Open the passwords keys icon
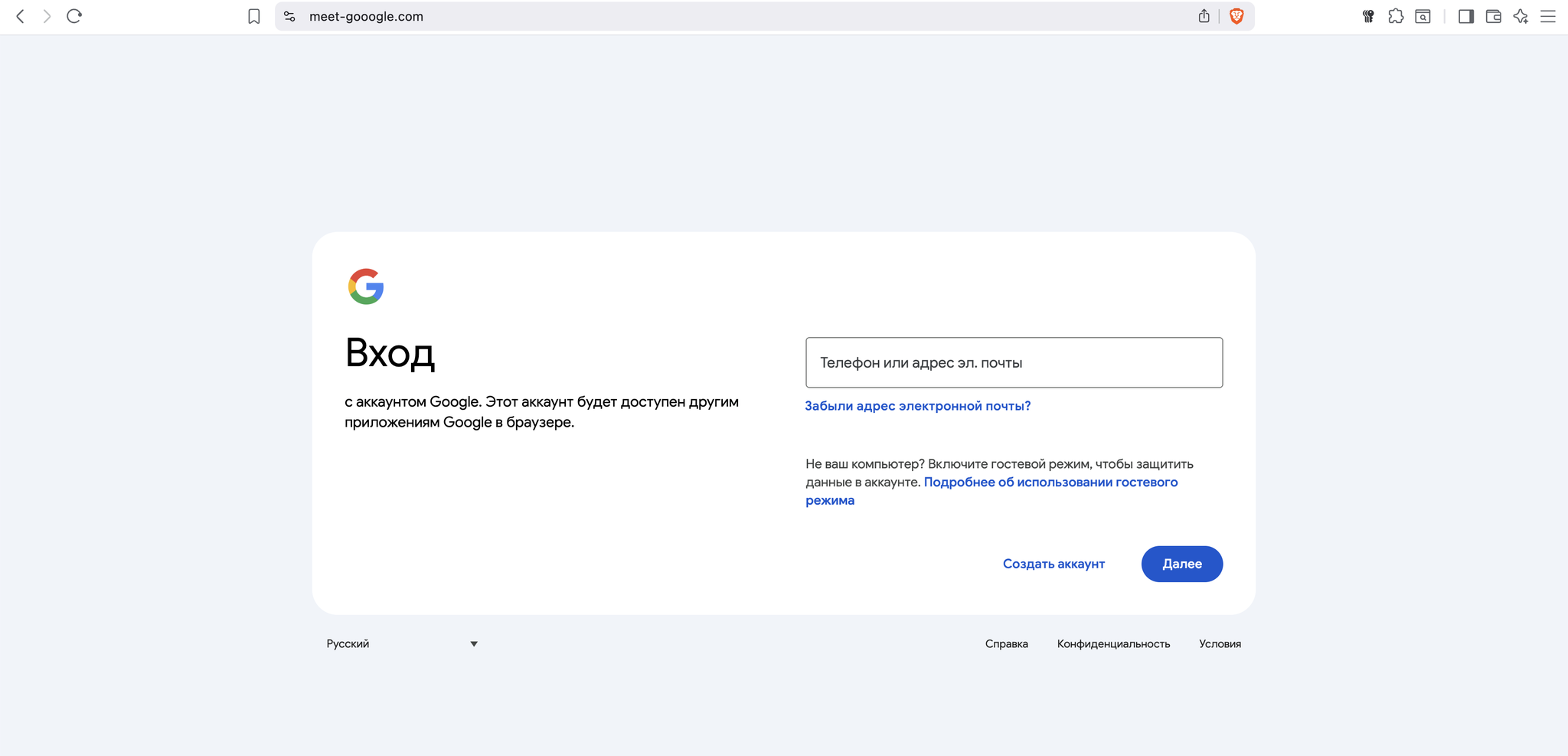 click(1368, 16)
